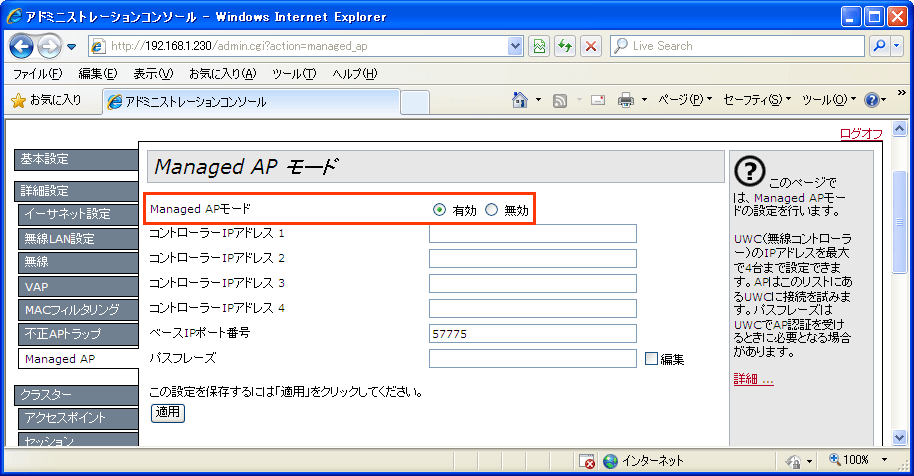Open 無線 in the sidebar
914x476 pixels.
click(78, 263)
